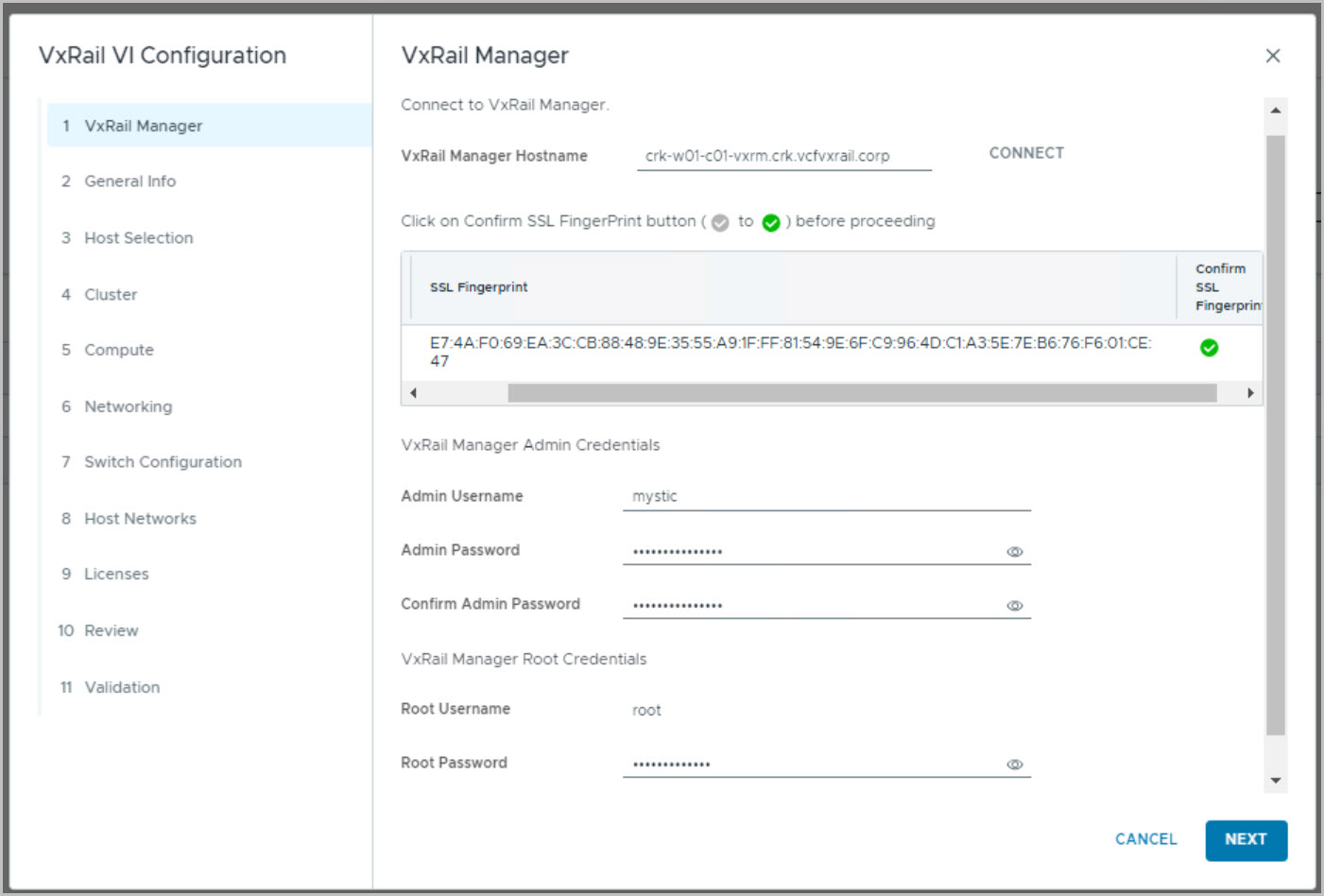The image size is (1324, 896).
Task: Focus the Admin Username input field
Action: point(825,496)
